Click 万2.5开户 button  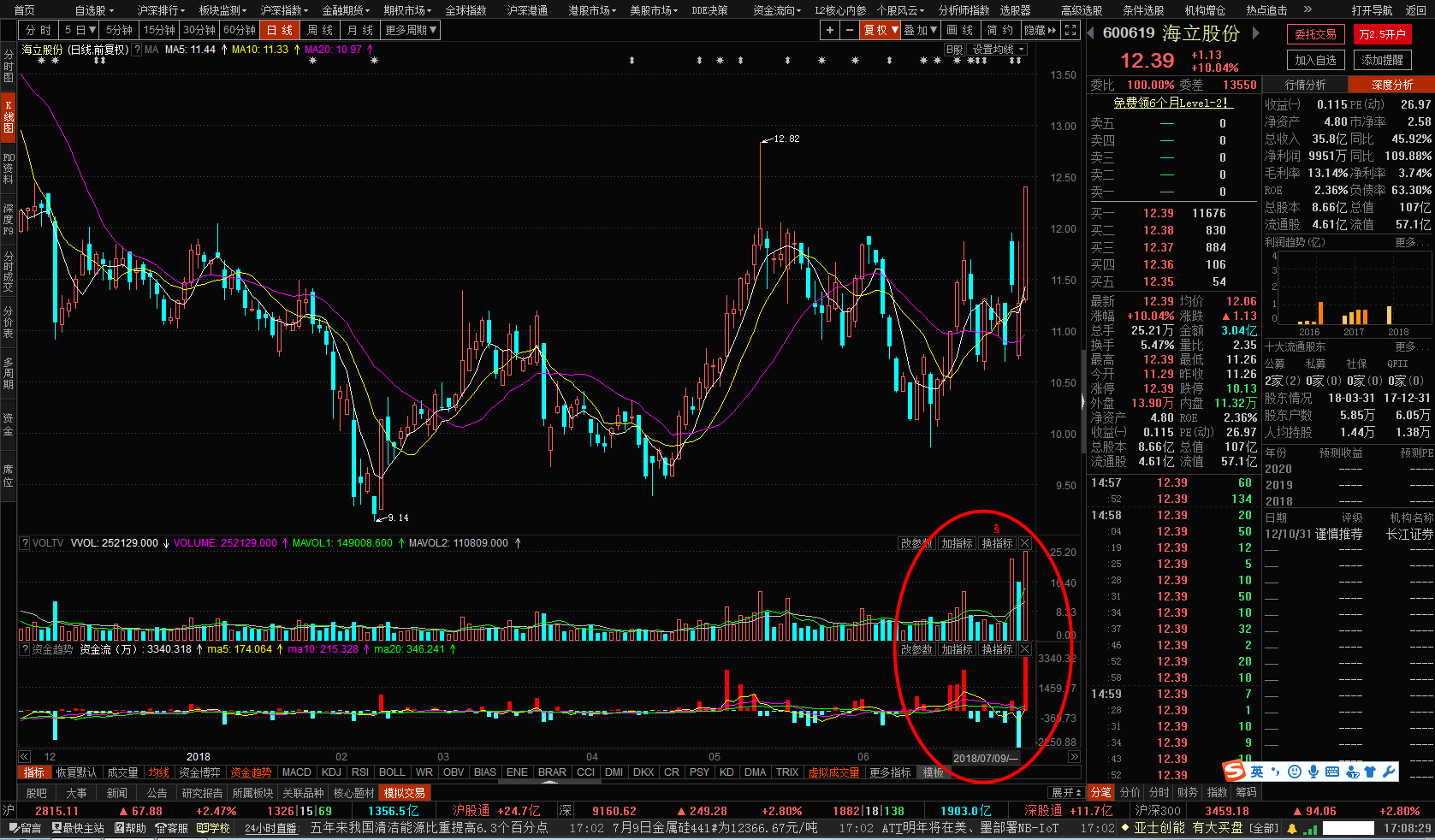click(x=1382, y=34)
